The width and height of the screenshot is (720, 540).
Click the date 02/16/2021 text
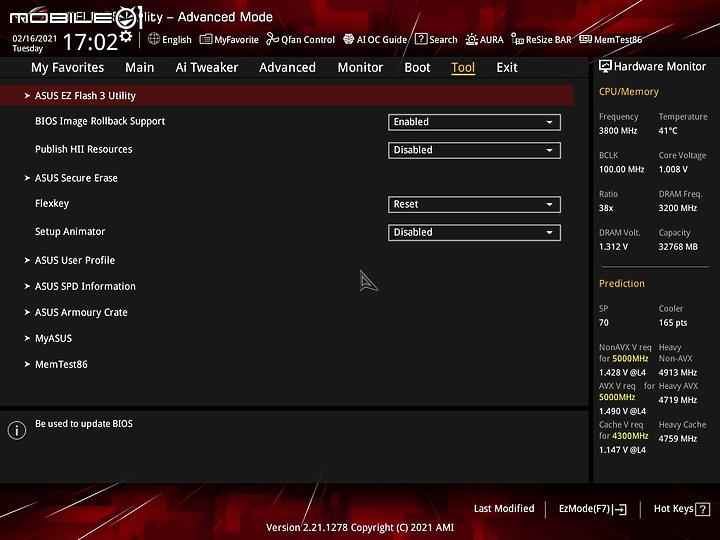coord(34,39)
